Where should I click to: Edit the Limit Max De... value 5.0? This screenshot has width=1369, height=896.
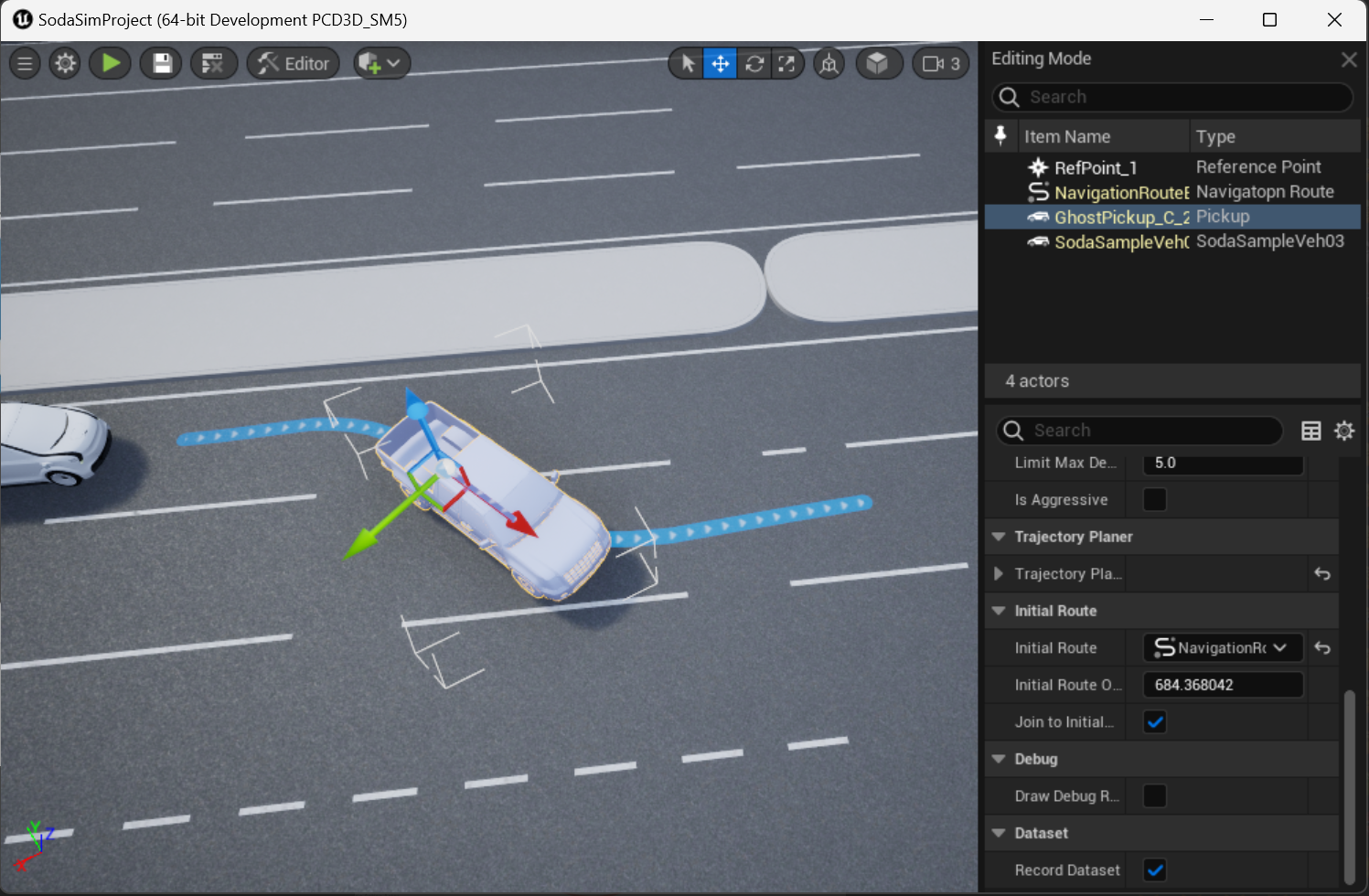pyautogui.click(x=1223, y=463)
